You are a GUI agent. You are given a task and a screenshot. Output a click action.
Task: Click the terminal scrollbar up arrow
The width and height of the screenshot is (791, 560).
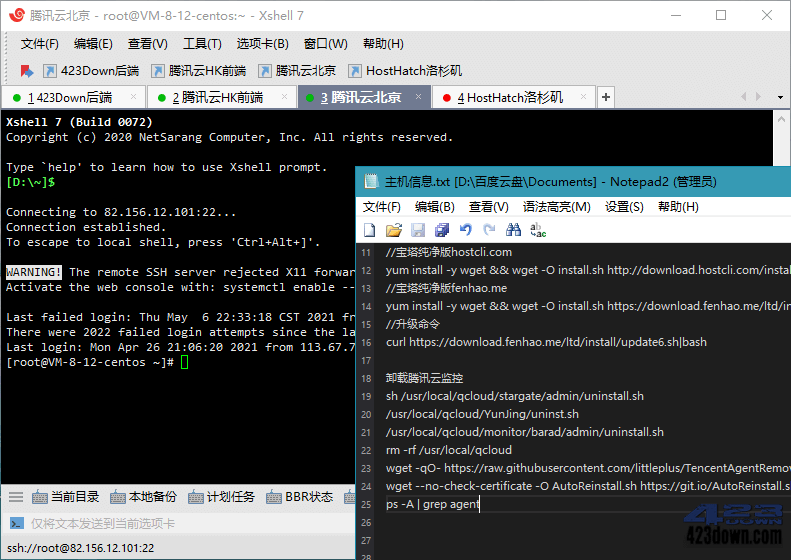[781, 120]
